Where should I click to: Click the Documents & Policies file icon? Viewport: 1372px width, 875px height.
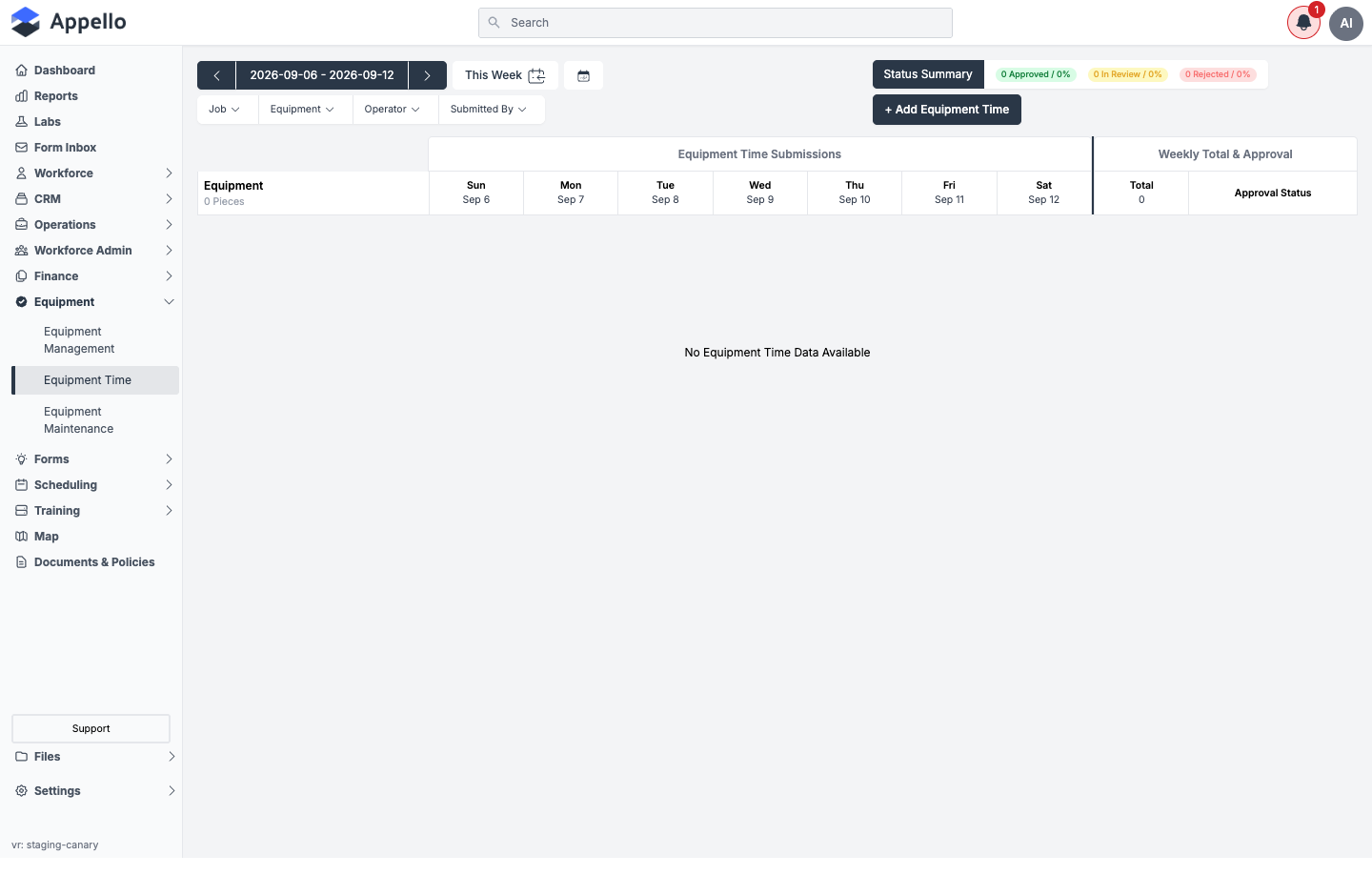coord(21,562)
